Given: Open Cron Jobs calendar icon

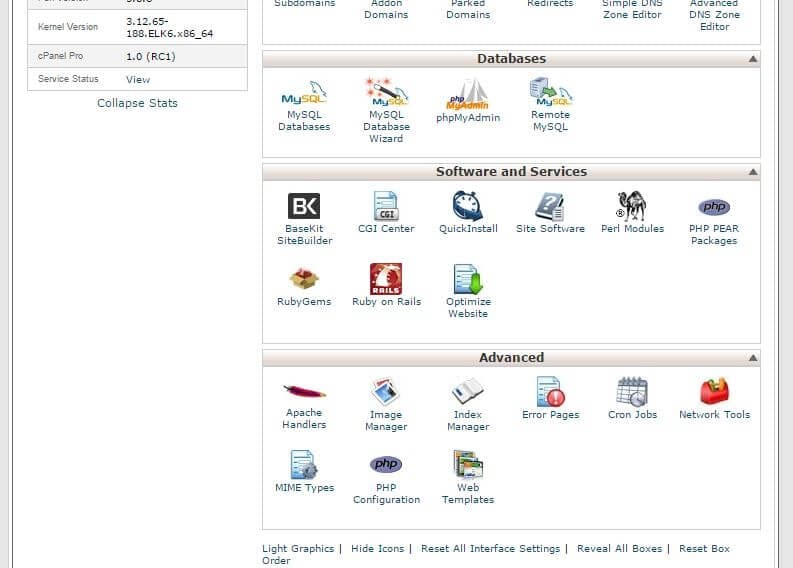Looking at the screenshot, I should [632, 392].
